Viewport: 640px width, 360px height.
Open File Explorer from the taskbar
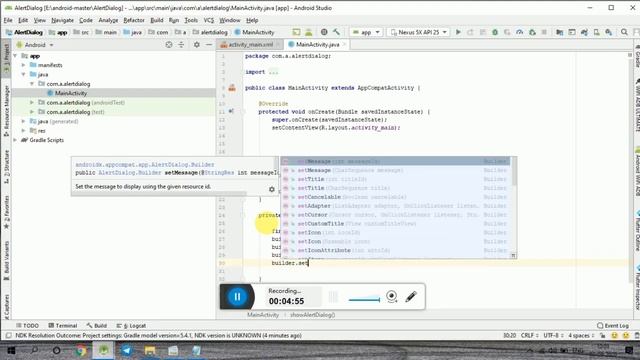tap(150, 350)
